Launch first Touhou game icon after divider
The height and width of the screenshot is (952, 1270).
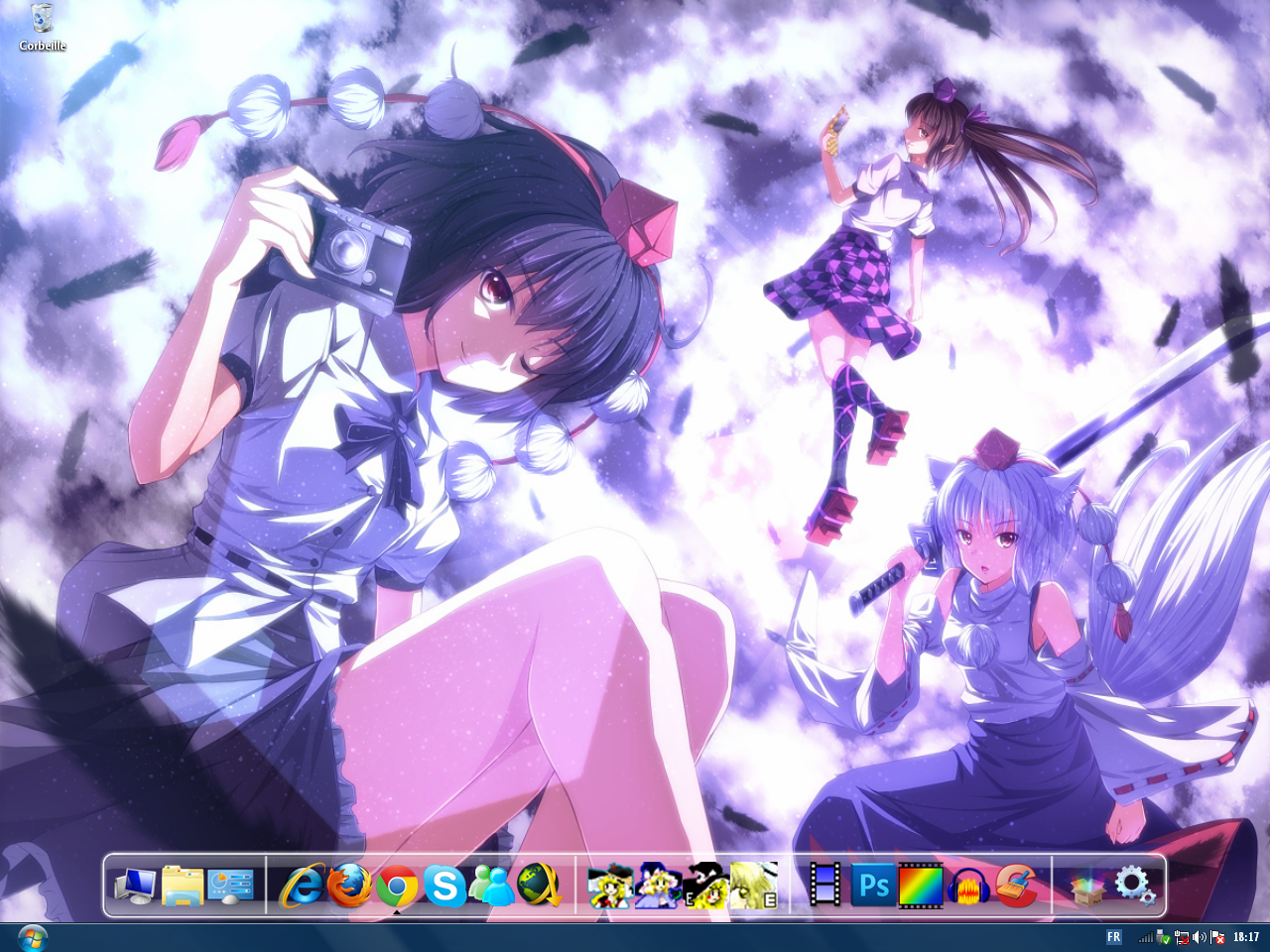pos(610,885)
